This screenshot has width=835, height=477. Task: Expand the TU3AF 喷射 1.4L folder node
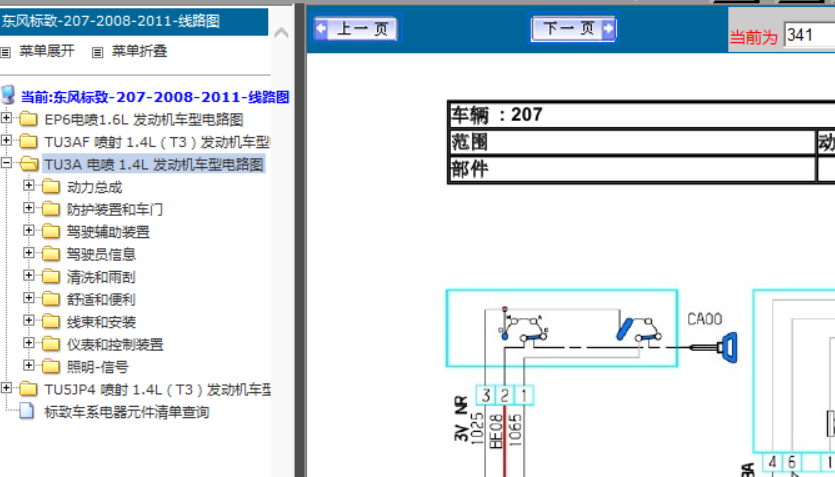6,141
